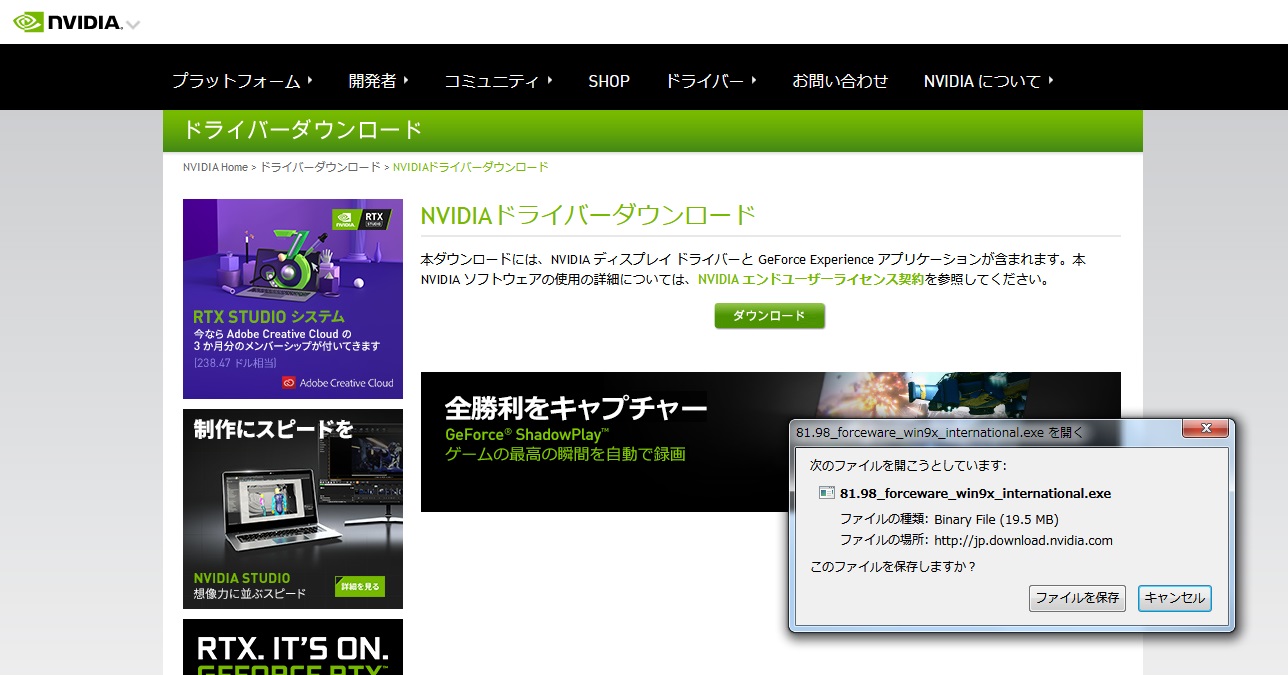
Task: Click the NVIDIAドライバーダウンロード page heading
Action: (588, 215)
